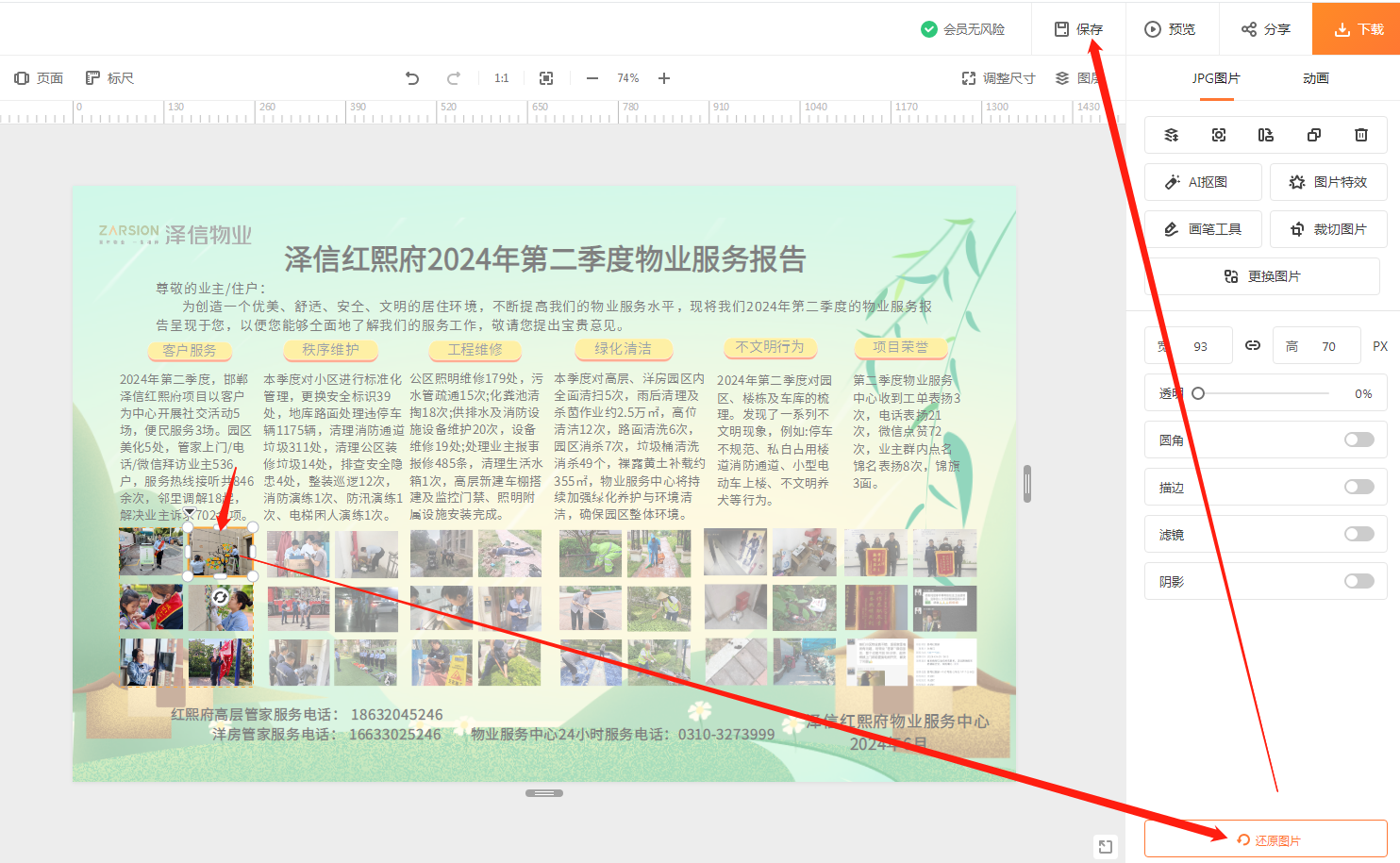Open the 页面 pages panel
Image resolution: width=1400 pixels, height=863 pixels.
click(x=39, y=78)
